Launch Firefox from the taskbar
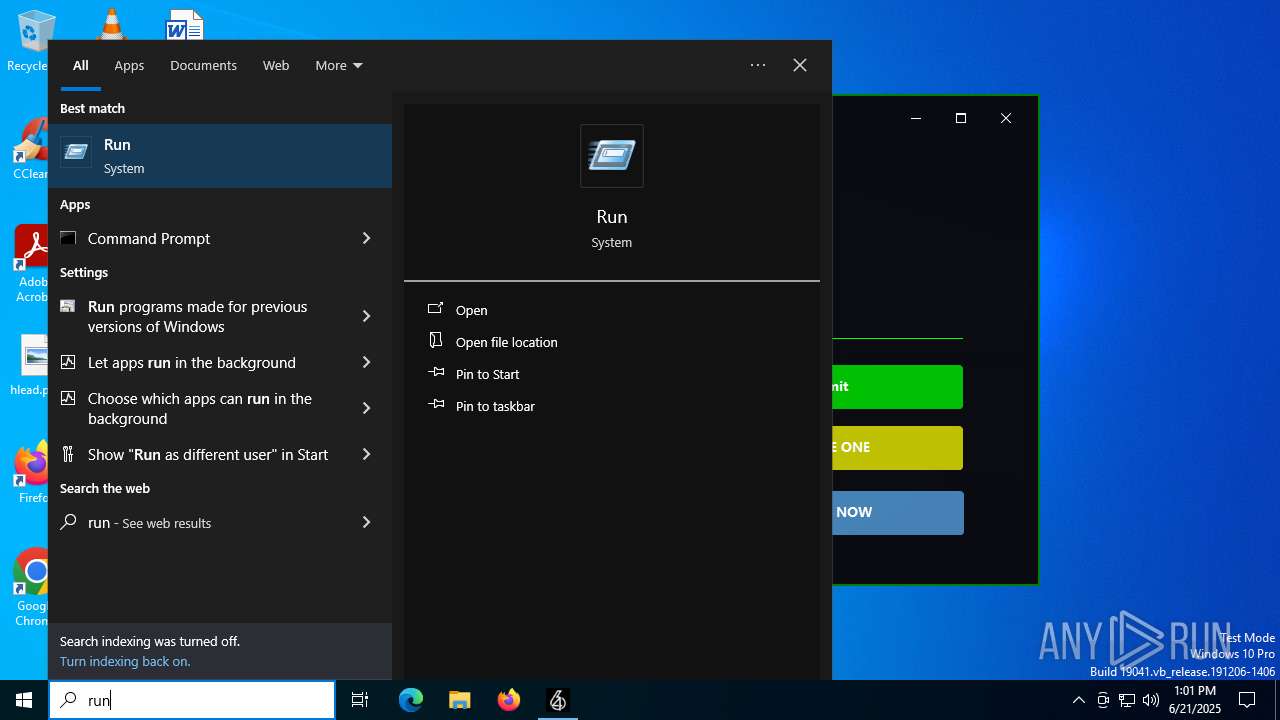 (509, 700)
